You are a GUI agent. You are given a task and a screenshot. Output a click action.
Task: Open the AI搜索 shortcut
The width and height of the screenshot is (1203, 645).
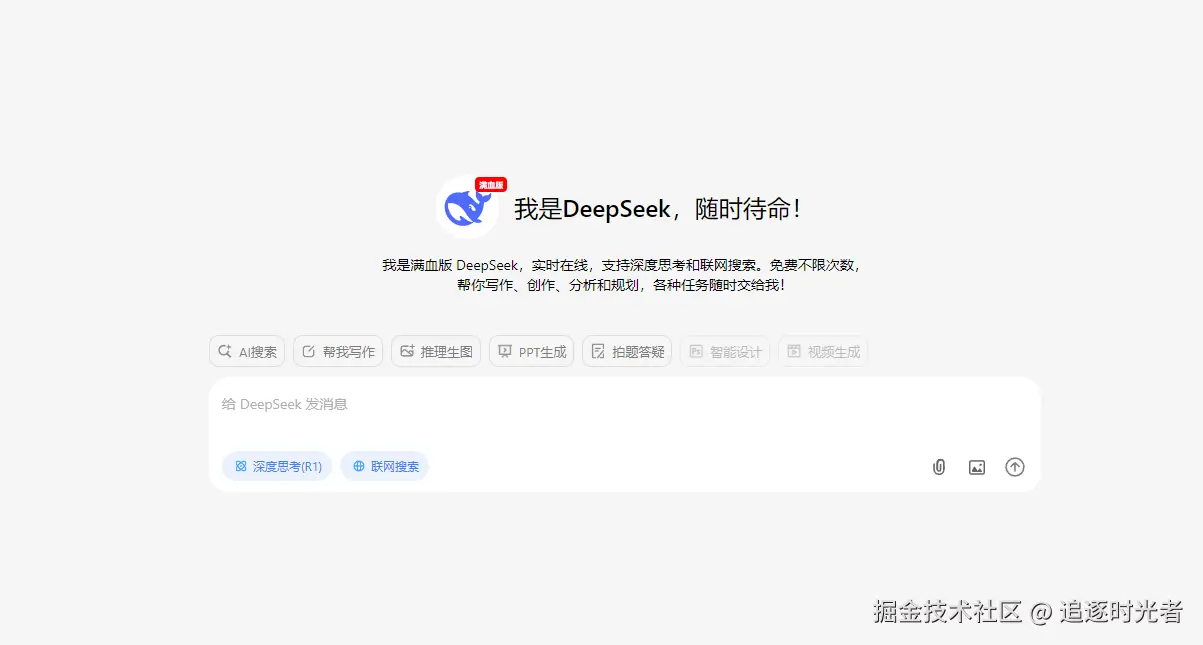click(247, 351)
